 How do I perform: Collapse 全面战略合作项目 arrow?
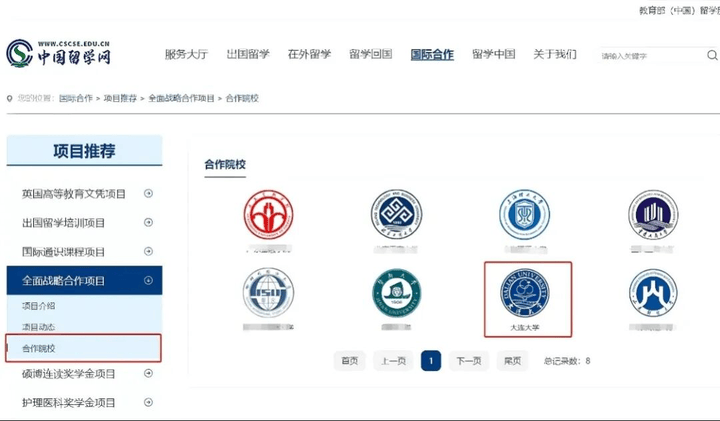148,280
